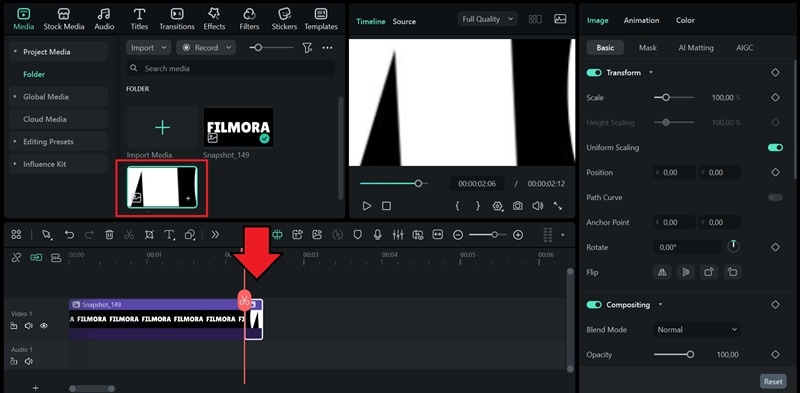Open the Templates tab

point(321,19)
